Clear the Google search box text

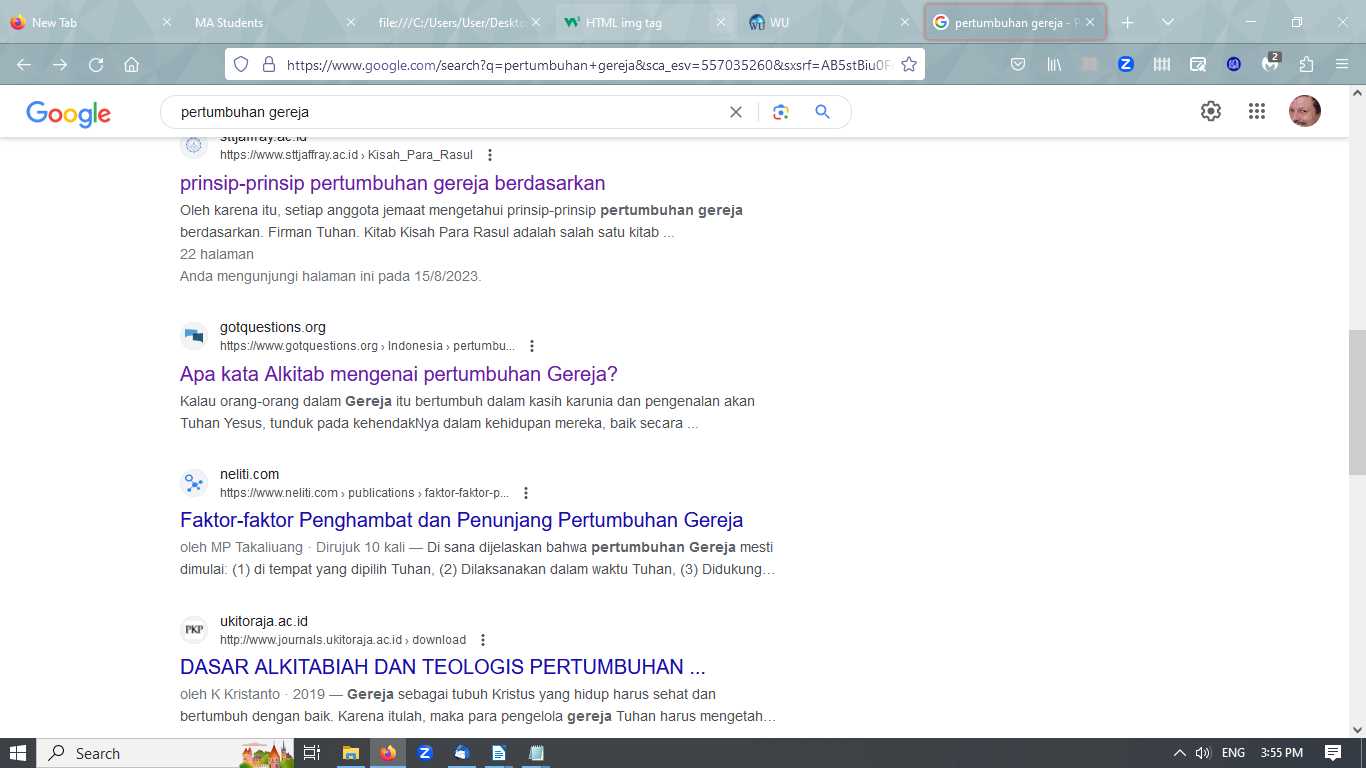736,112
